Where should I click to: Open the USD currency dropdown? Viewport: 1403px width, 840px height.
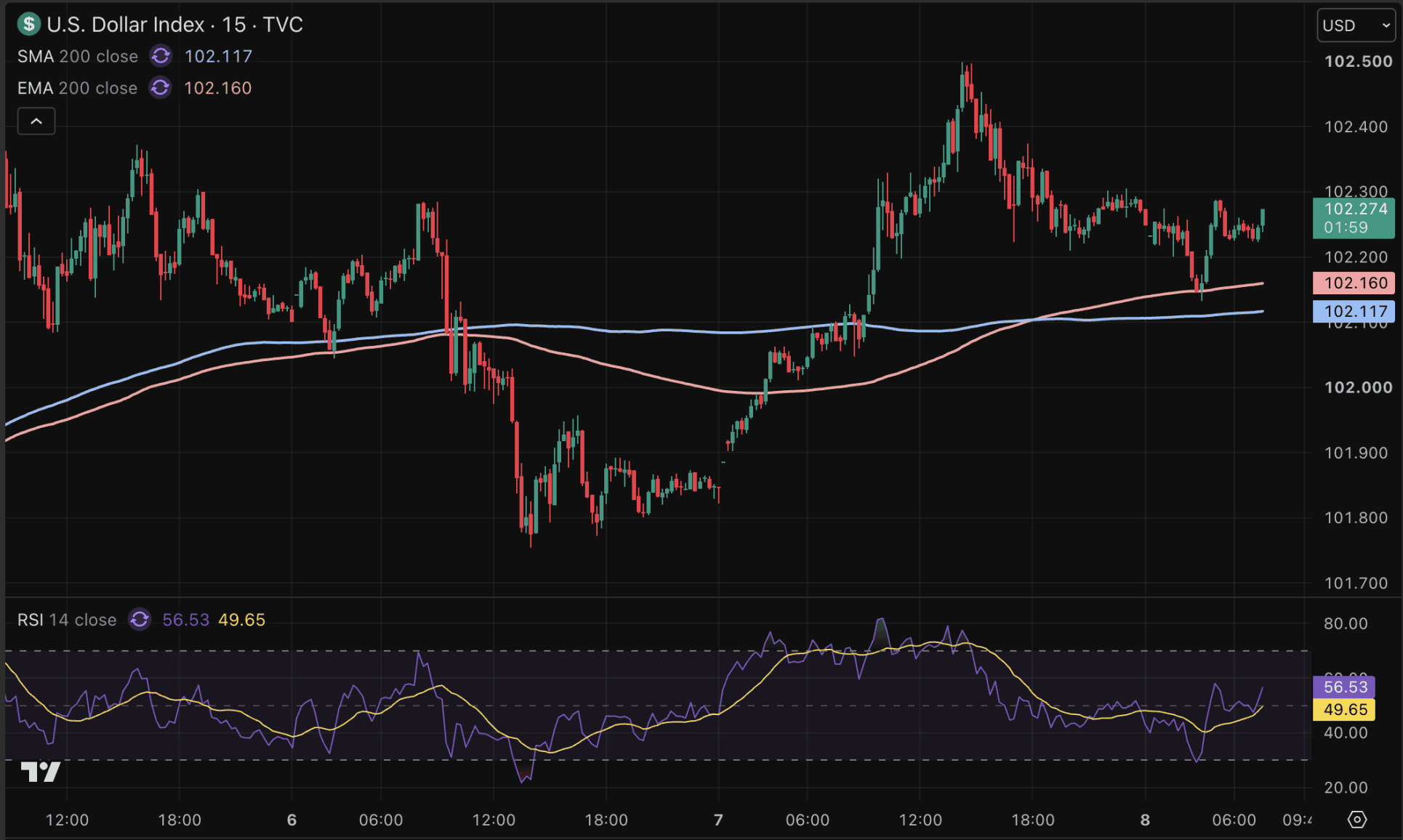click(x=1356, y=25)
